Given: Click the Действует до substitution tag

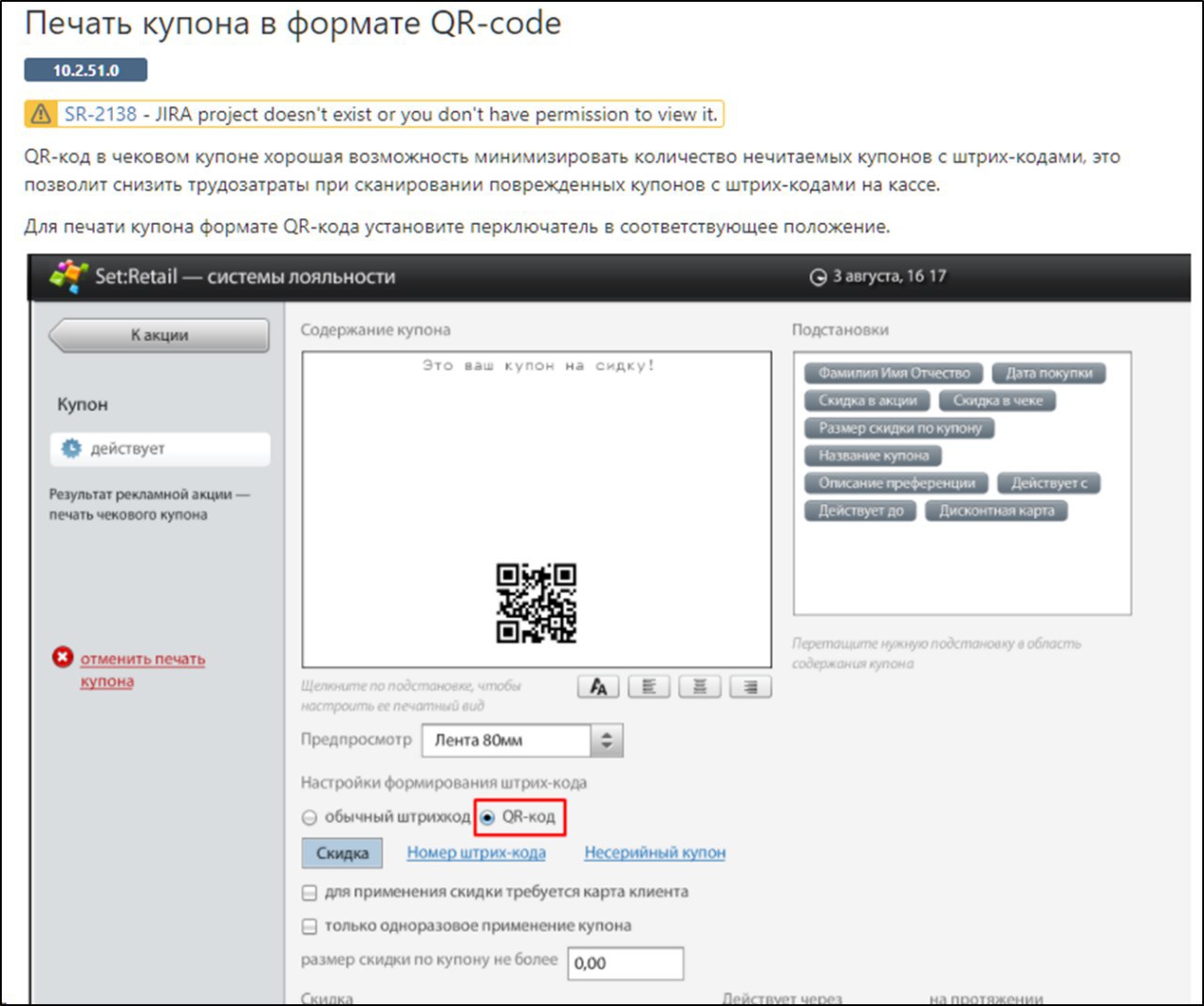Looking at the screenshot, I should coord(861,511).
